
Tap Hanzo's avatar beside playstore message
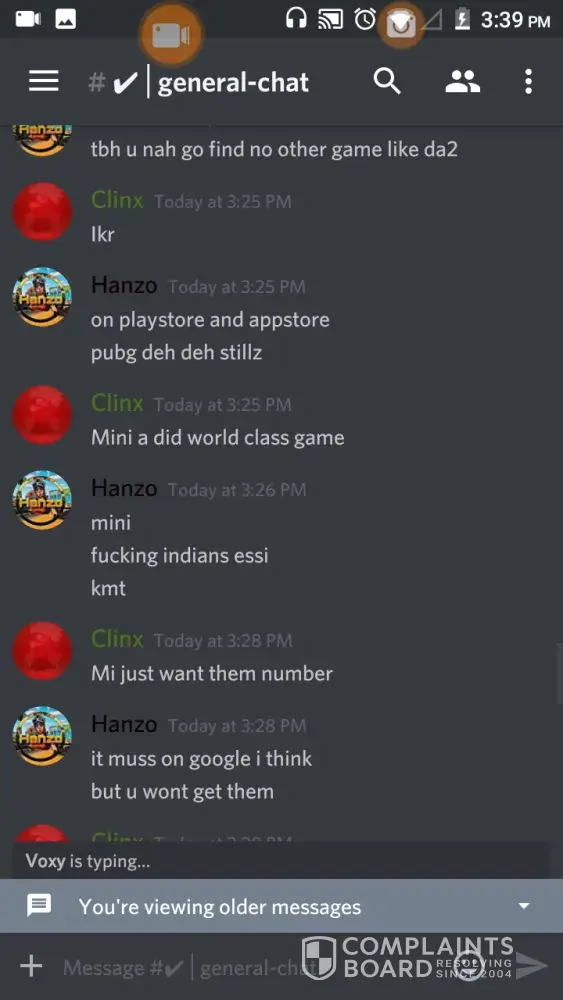click(x=42, y=297)
